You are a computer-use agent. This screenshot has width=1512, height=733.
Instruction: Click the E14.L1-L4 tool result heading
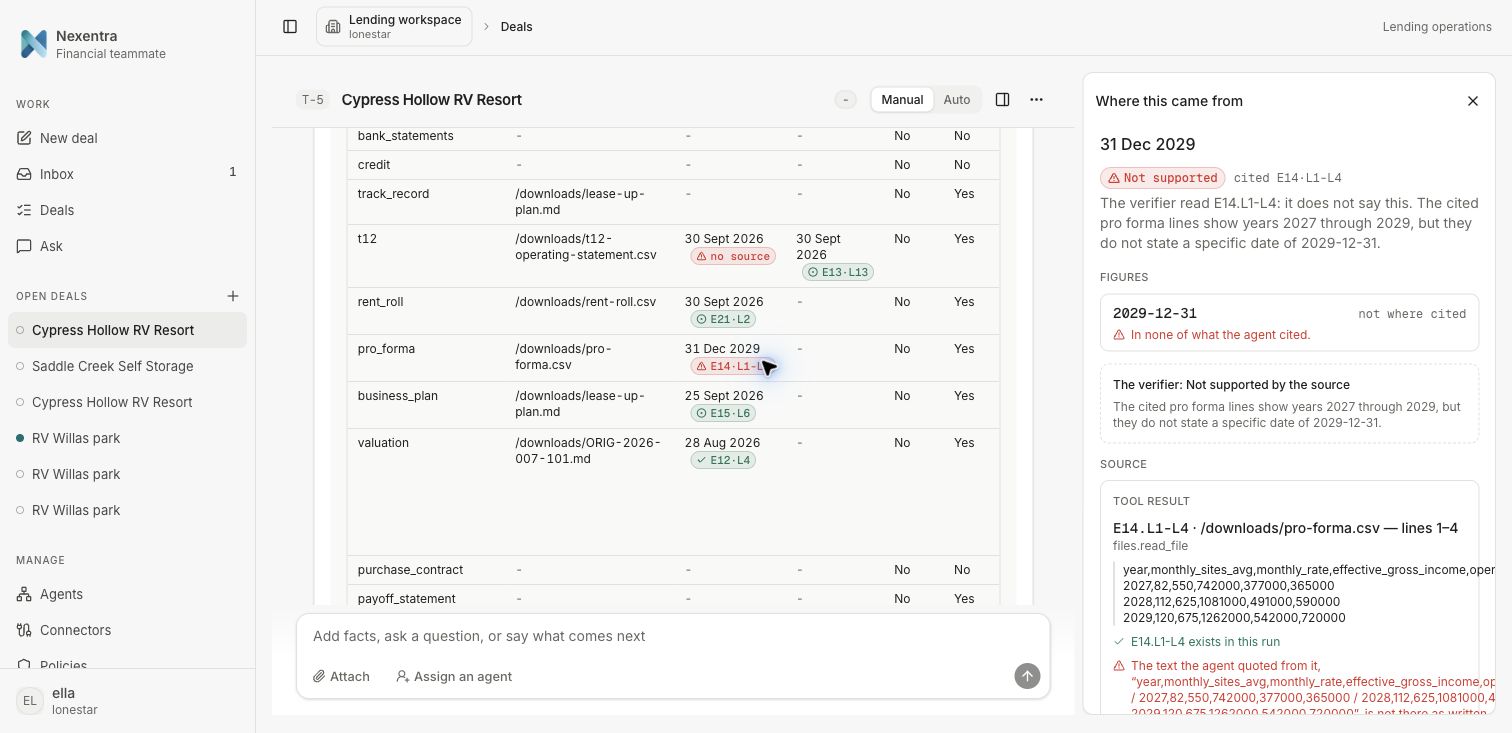click(1285, 528)
